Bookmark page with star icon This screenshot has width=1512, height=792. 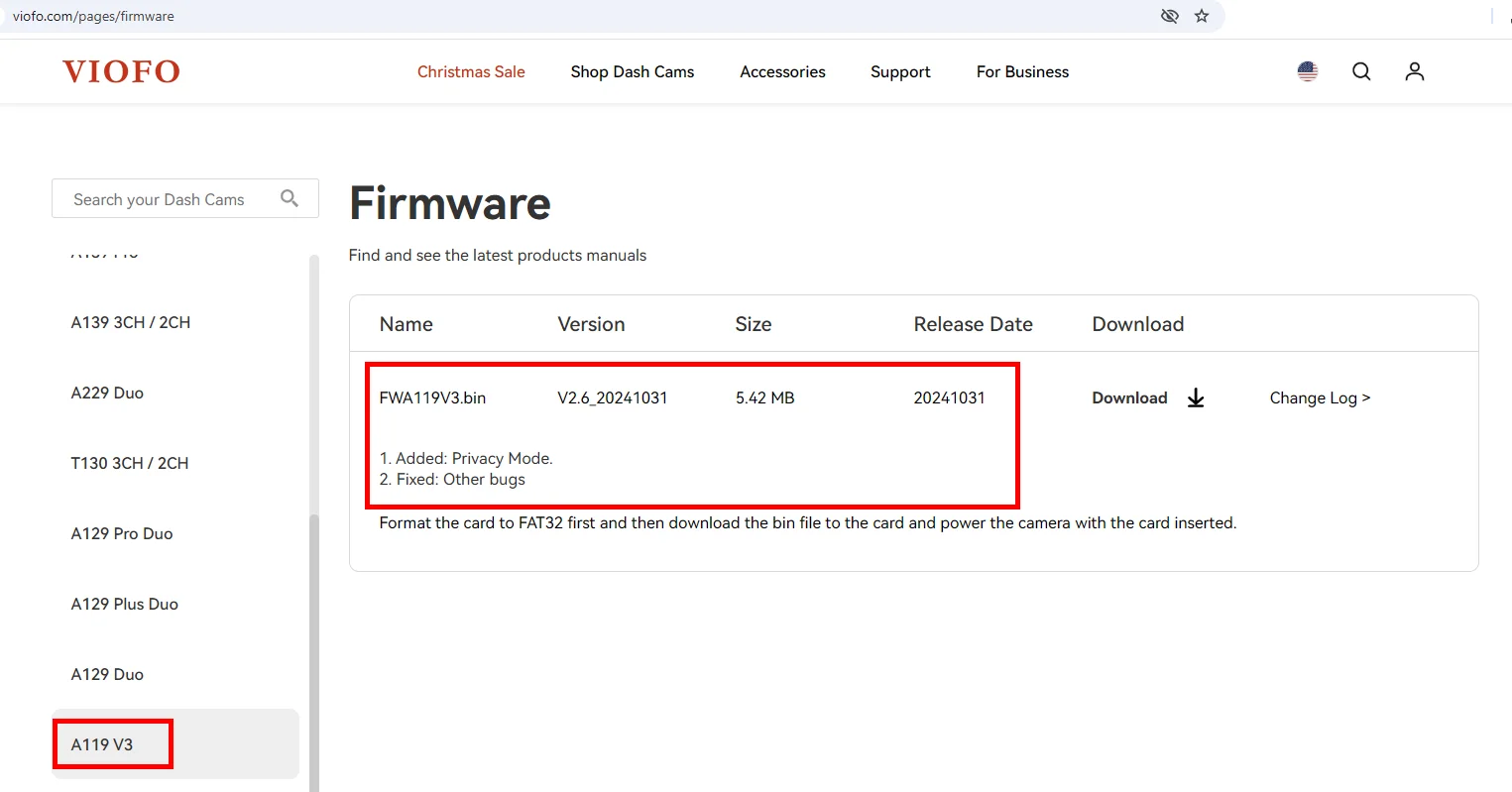coord(1202,16)
